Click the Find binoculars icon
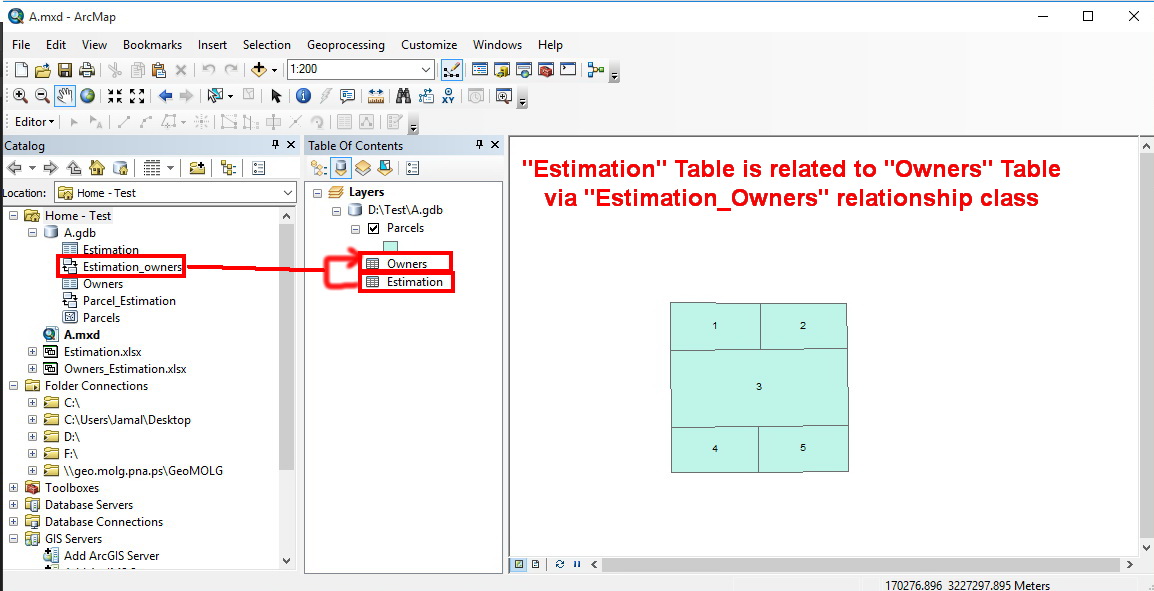1154x591 pixels. coord(403,96)
